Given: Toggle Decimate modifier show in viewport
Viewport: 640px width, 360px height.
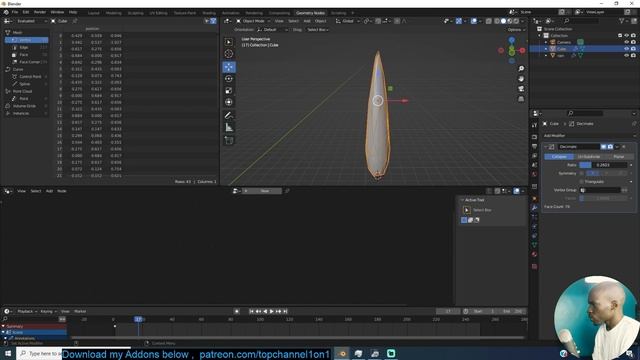Looking at the screenshot, I should click(x=603, y=147).
